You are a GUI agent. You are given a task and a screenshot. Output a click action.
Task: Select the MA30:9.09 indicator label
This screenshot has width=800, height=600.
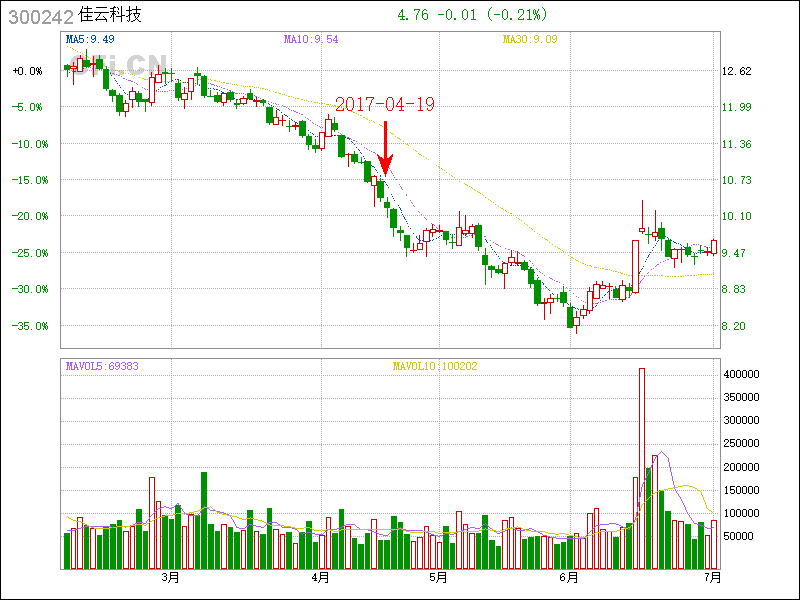click(x=530, y=39)
